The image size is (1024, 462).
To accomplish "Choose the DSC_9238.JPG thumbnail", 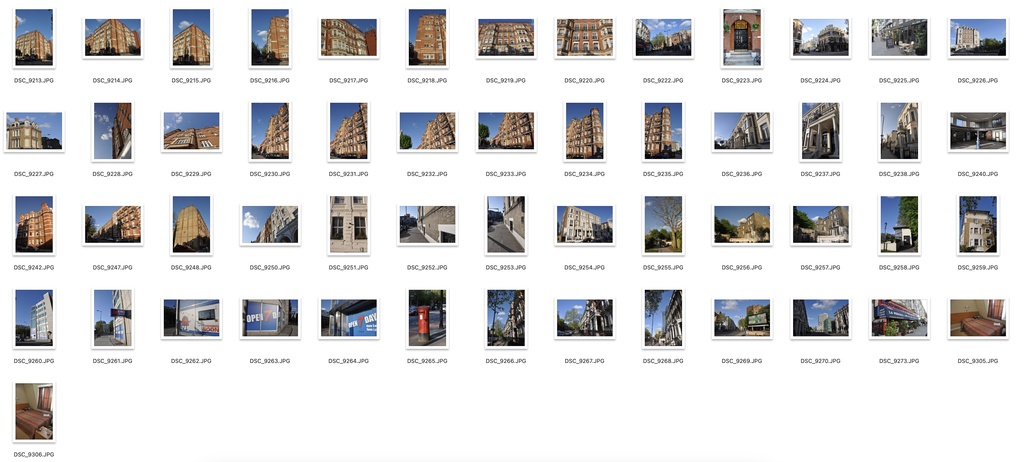I will [x=899, y=131].
